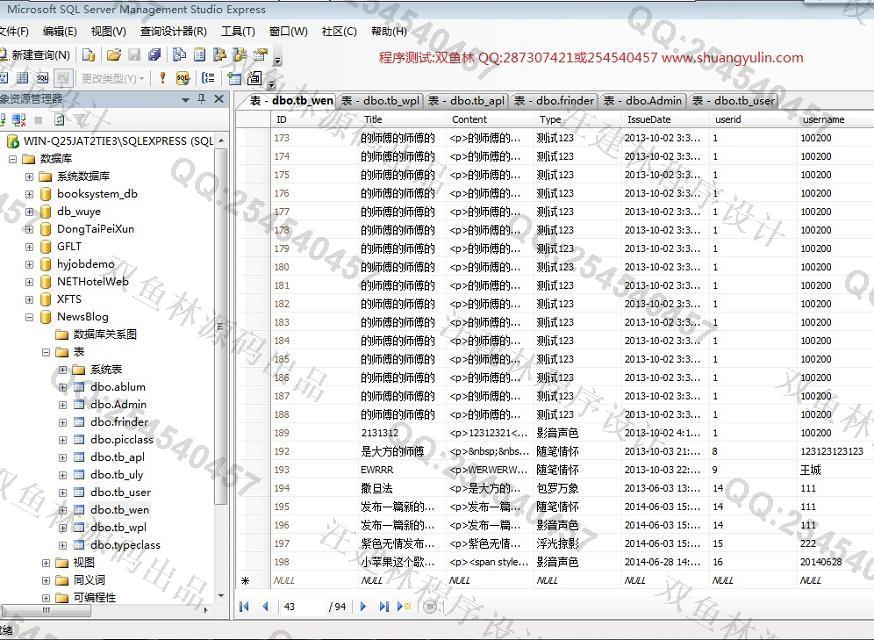
Task: Open Object Explorer via toolbar icon
Action: pos(220,55)
